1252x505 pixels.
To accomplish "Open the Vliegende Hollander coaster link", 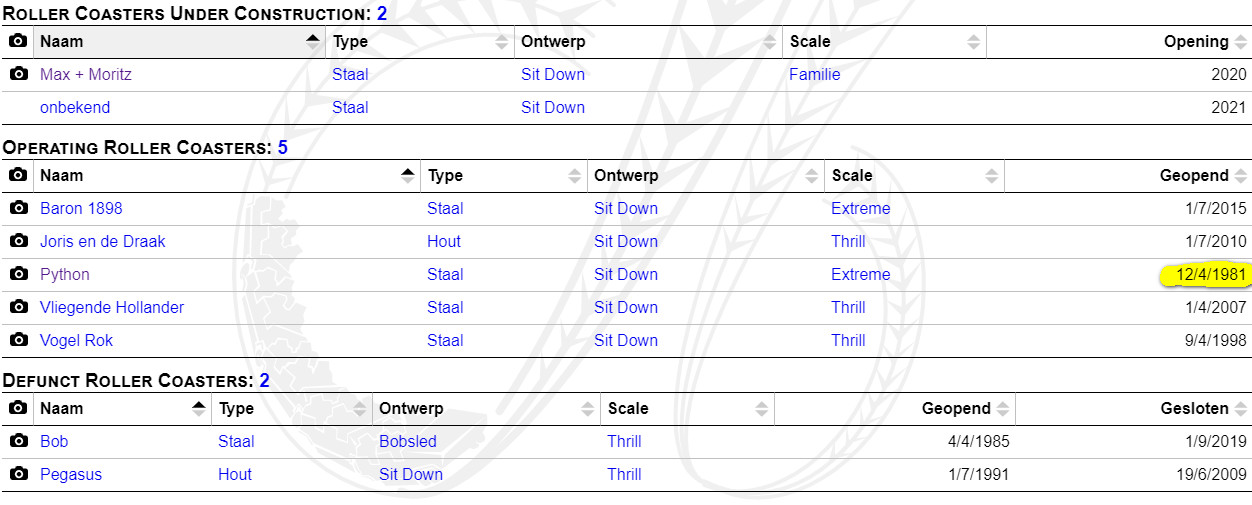I will pyautogui.click(x=112, y=307).
